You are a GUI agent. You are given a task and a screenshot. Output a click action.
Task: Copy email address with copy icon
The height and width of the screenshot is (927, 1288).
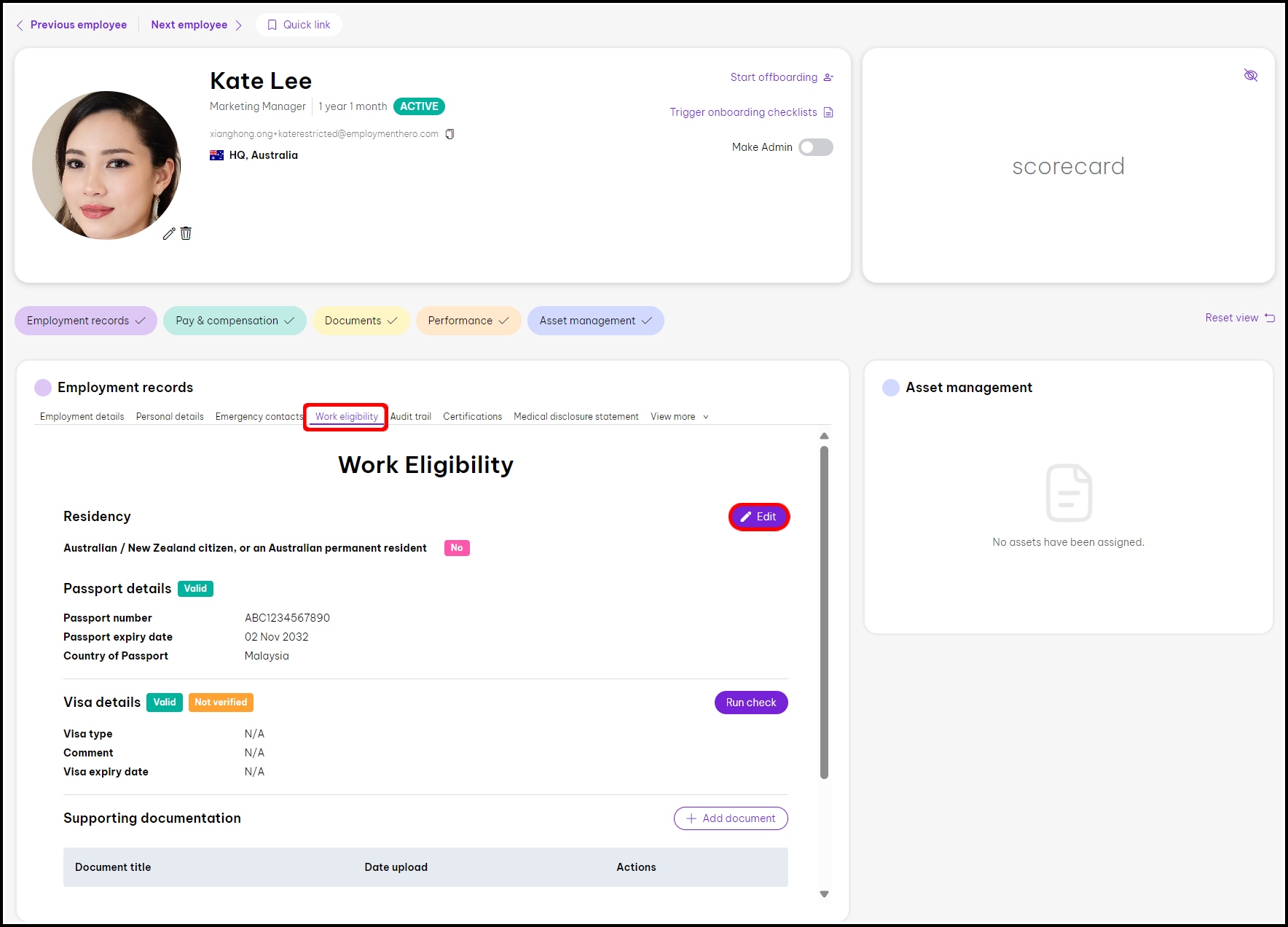(449, 134)
